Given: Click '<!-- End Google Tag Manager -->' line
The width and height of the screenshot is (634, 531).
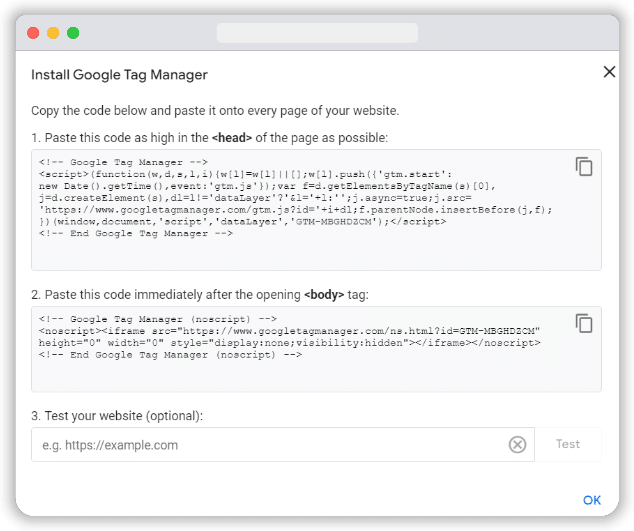Looking at the screenshot, I should (x=136, y=233).
